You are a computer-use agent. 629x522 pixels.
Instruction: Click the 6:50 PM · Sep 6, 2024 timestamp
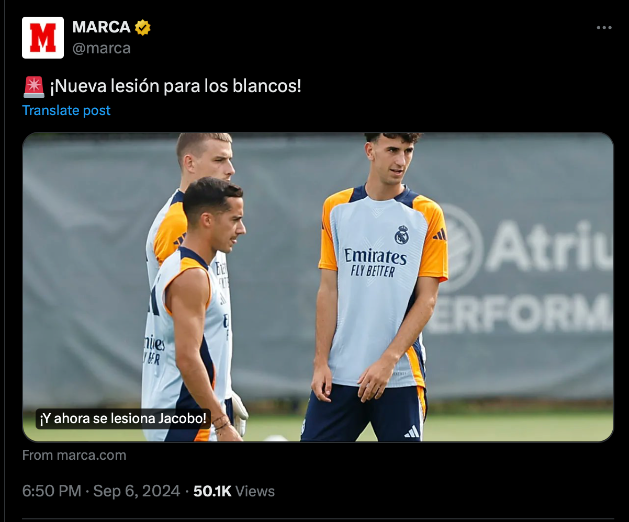coord(101,491)
